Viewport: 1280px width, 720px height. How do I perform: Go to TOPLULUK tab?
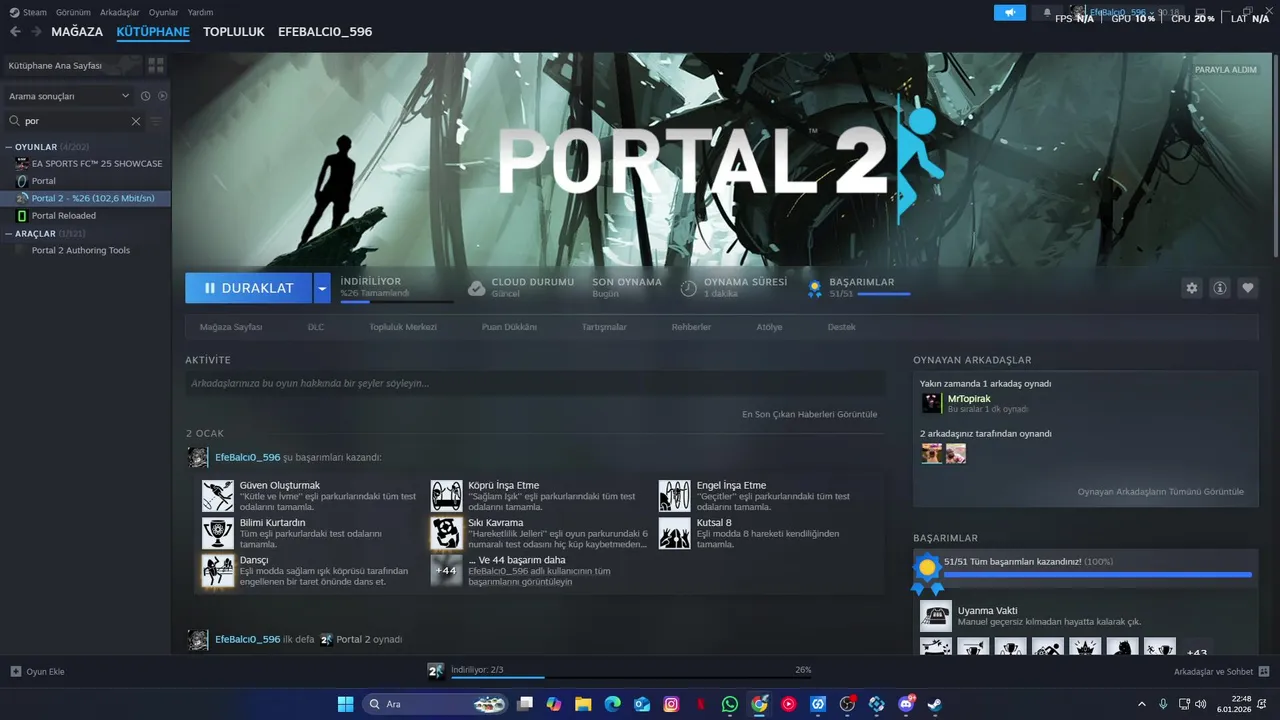point(234,32)
